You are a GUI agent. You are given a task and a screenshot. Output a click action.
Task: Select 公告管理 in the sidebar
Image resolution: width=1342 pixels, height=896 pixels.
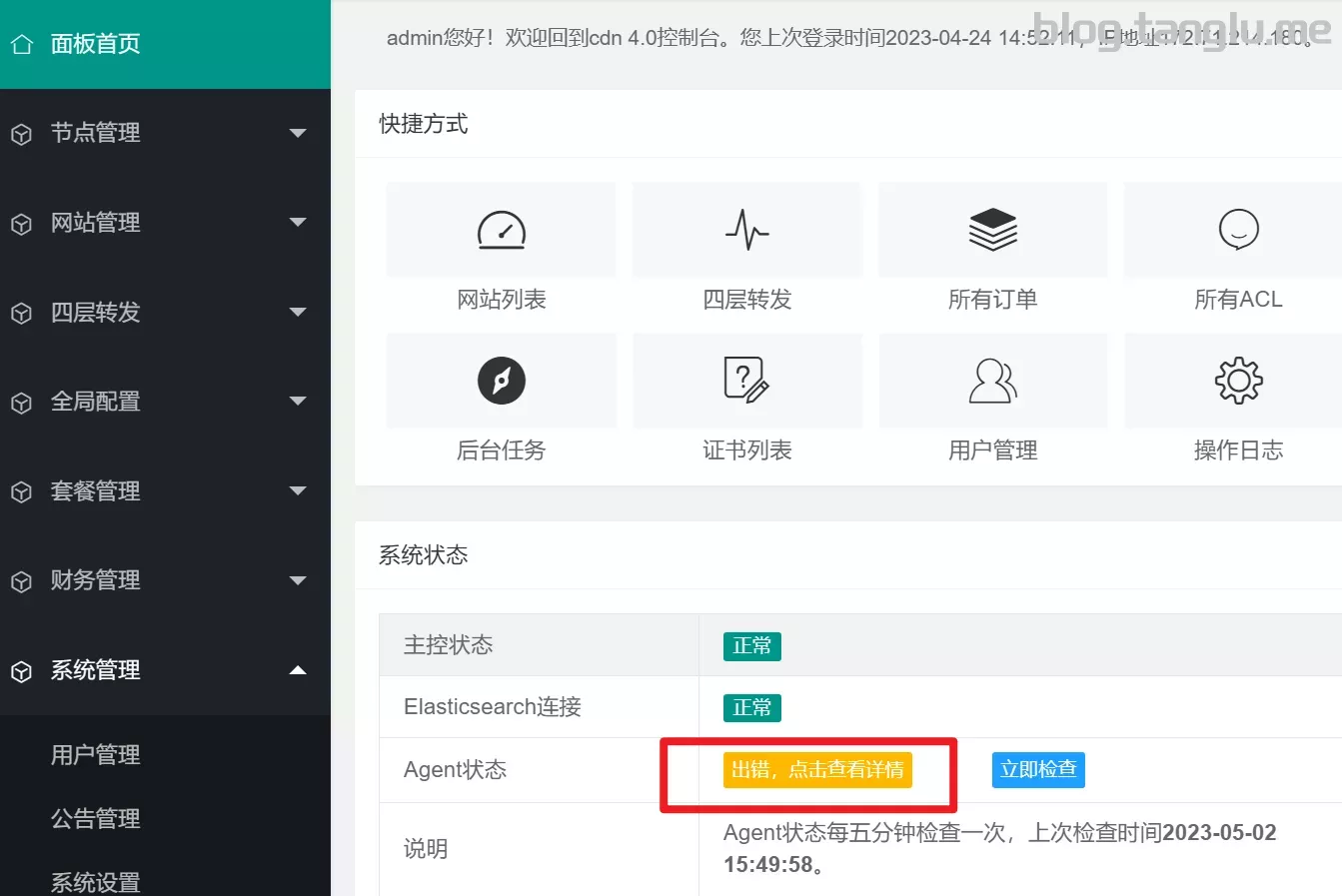pyautogui.click(x=95, y=818)
